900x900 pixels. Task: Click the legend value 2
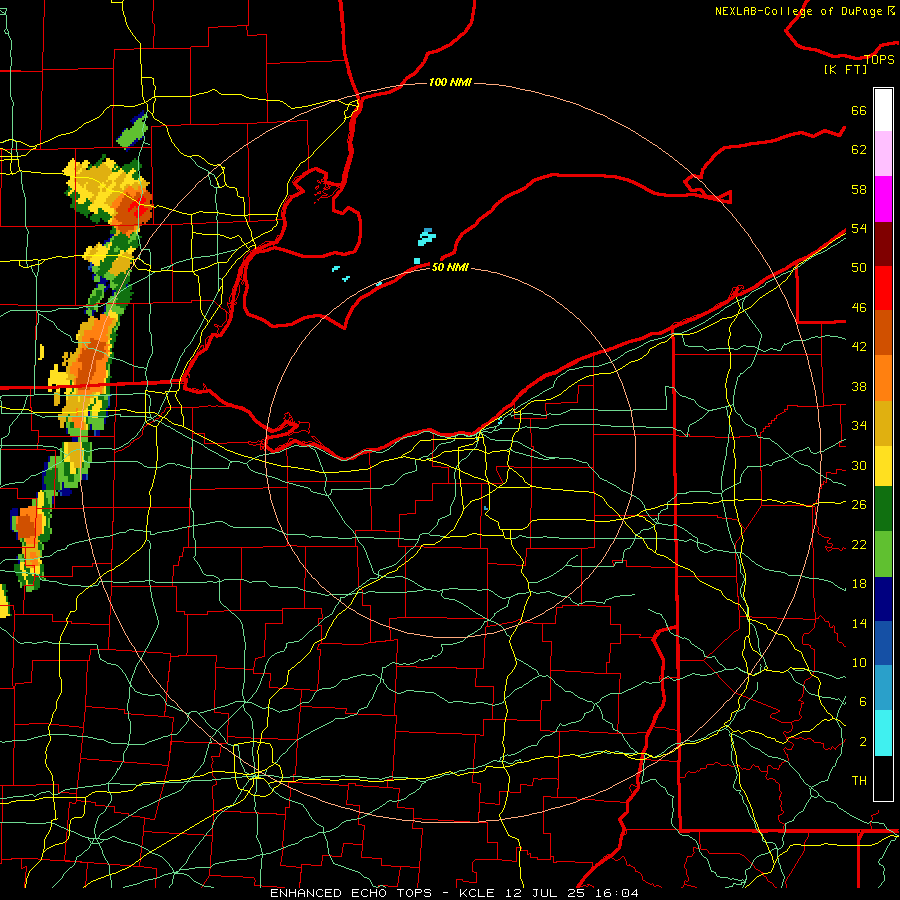pos(862,742)
